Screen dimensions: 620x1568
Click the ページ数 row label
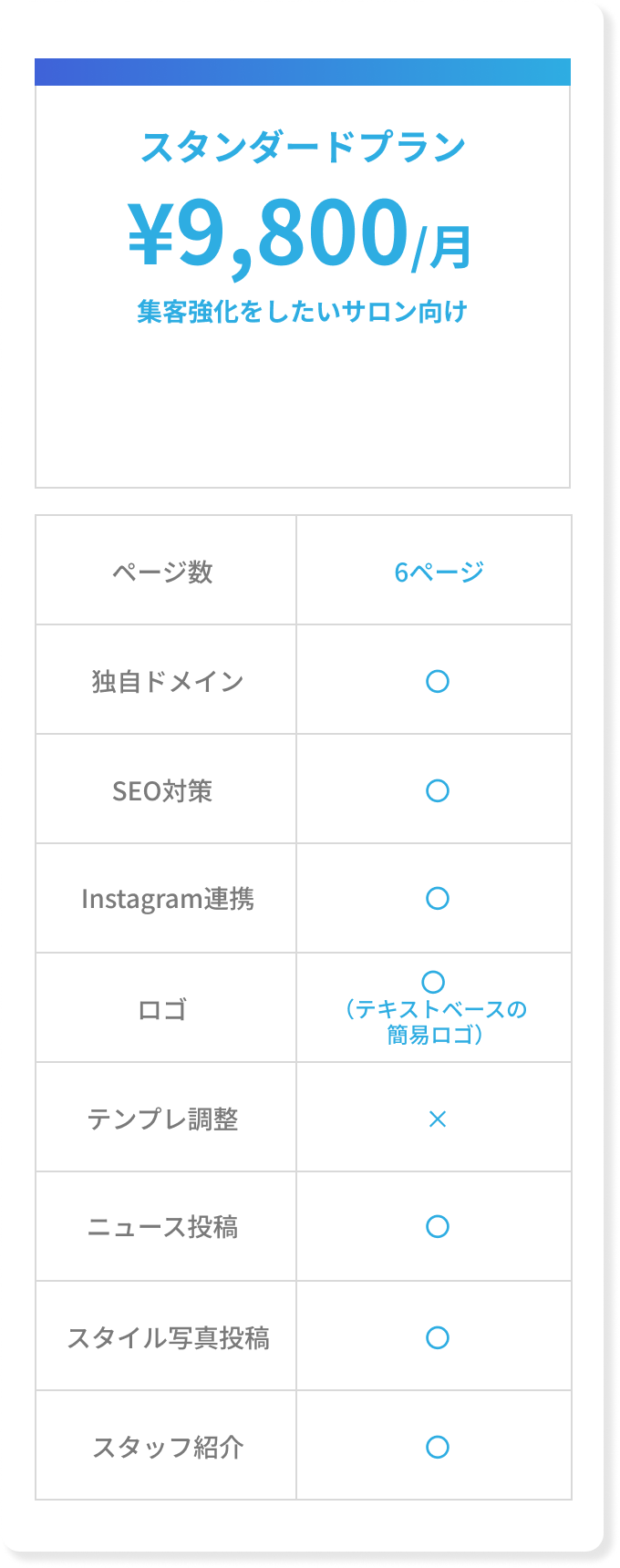(162, 572)
